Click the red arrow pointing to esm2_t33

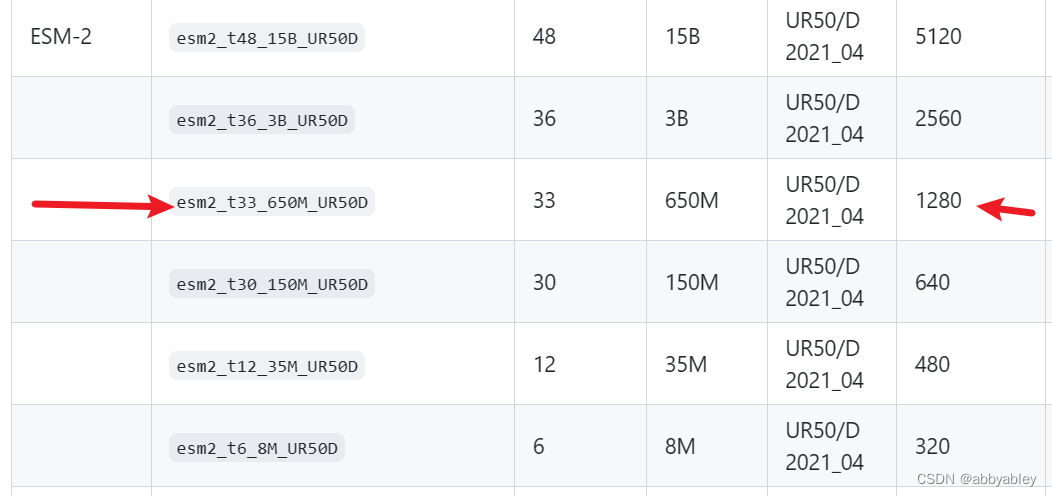tap(103, 205)
